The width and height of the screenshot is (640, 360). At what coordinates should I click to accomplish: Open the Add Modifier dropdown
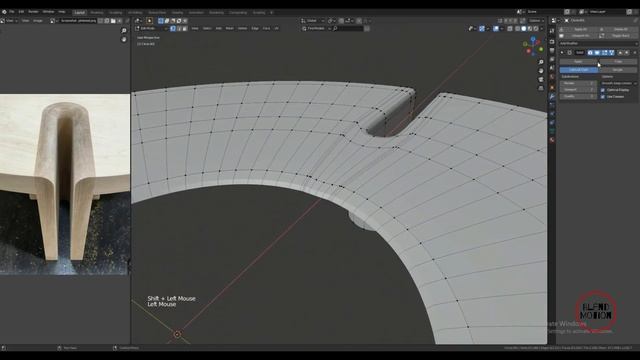point(598,43)
